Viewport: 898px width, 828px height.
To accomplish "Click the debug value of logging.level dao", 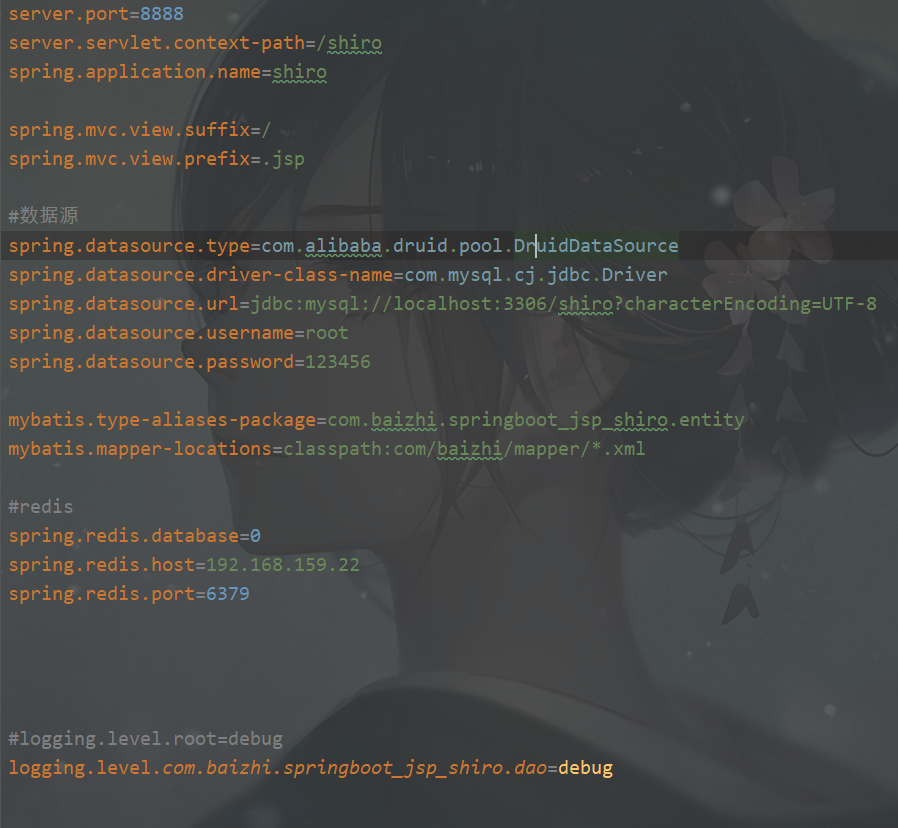I will coord(585,768).
